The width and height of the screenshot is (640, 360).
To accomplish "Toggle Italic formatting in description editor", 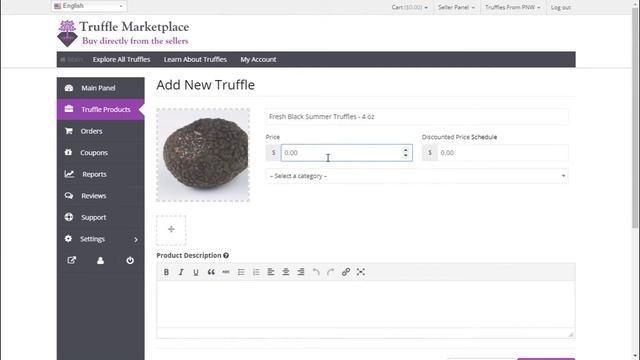I will click(181, 272).
